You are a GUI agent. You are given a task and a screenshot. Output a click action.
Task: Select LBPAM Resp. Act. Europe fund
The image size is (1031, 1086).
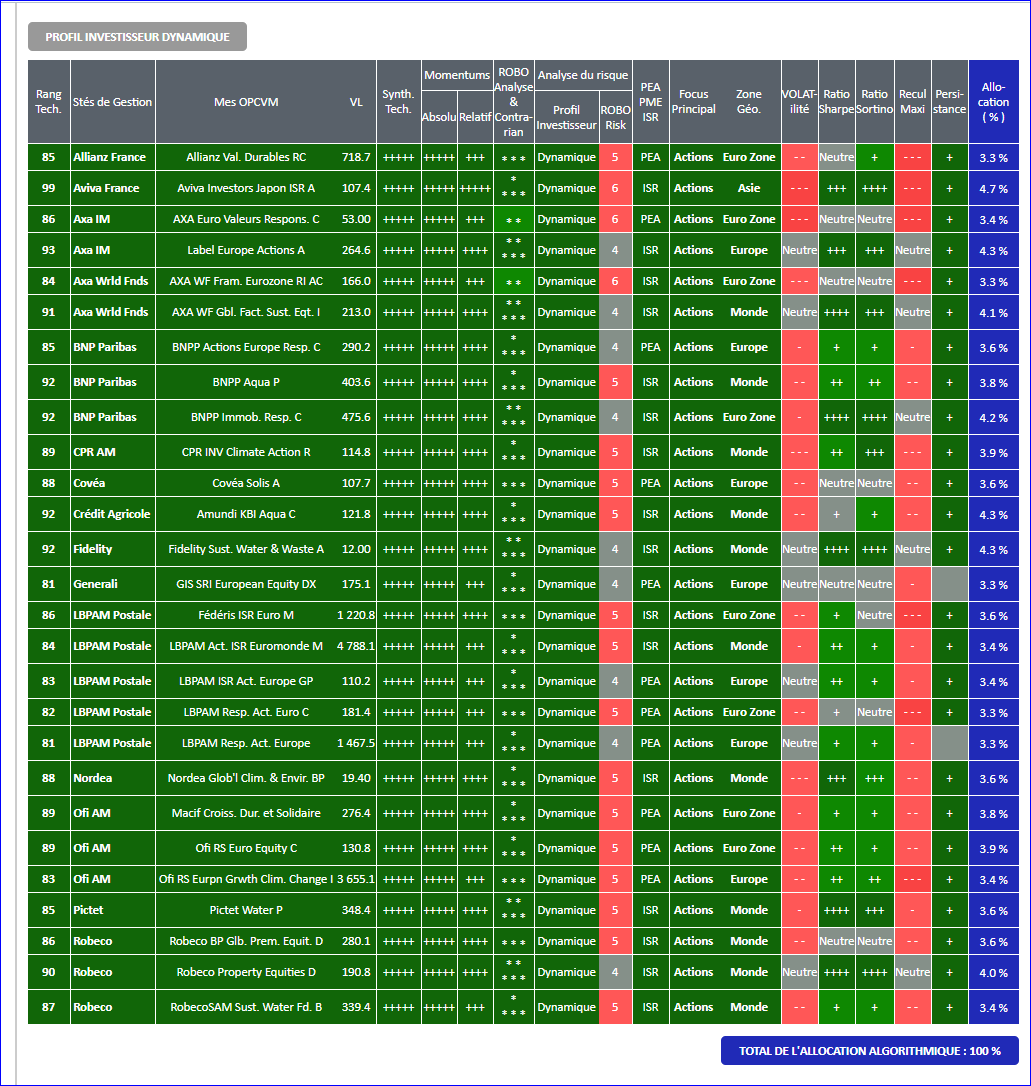(246, 743)
